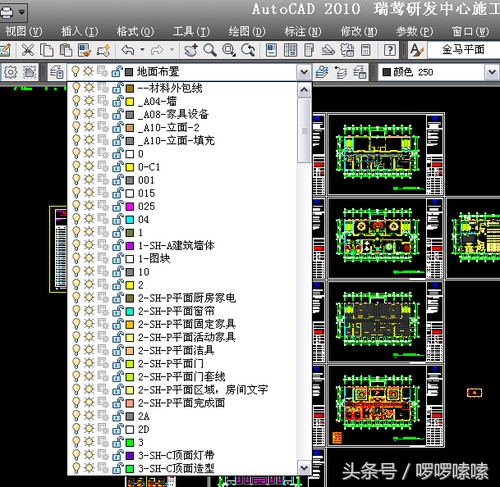This screenshot has width=500, height=487.
Task: Open the DesignCenter icon
Action: pyautogui.click(x=290, y=50)
